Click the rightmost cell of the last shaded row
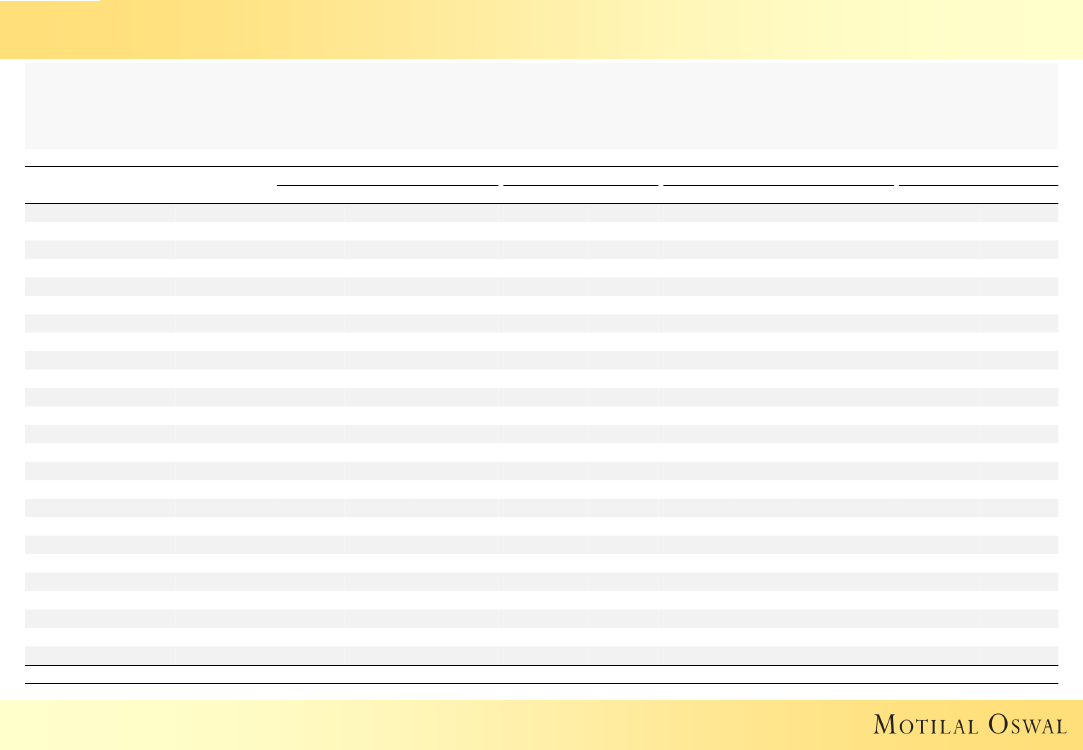Image resolution: width=1083 pixels, height=750 pixels. point(1018,656)
